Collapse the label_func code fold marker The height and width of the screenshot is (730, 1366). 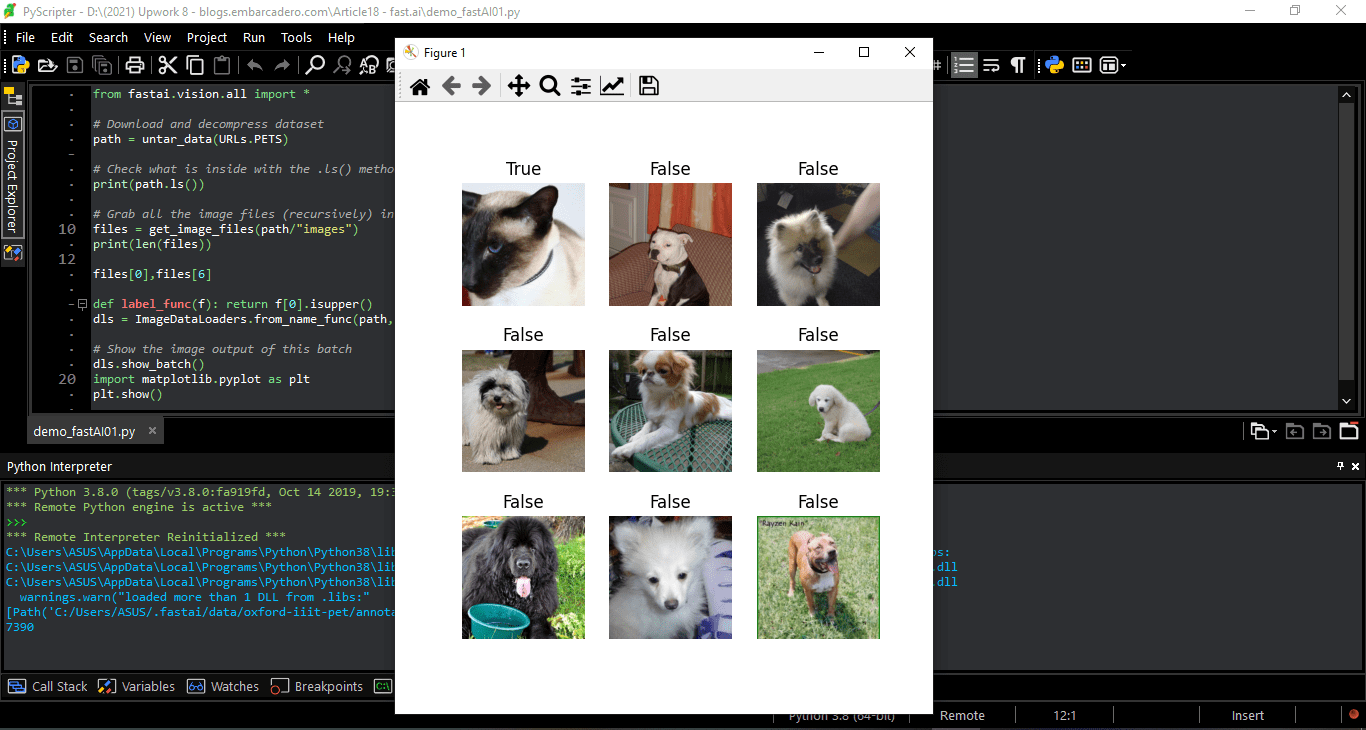click(x=82, y=304)
